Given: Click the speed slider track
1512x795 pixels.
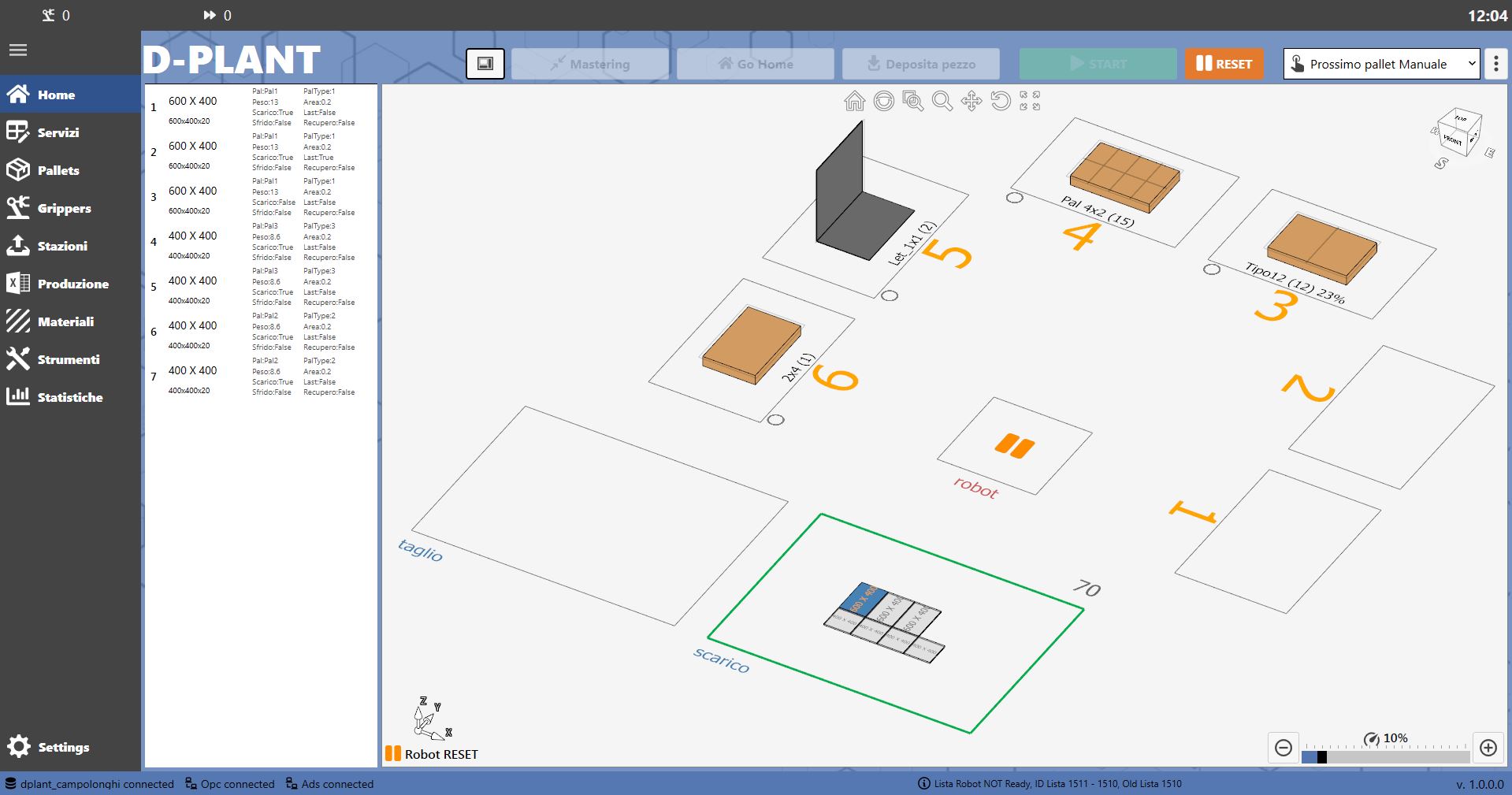Looking at the screenshot, I should pos(1385,757).
